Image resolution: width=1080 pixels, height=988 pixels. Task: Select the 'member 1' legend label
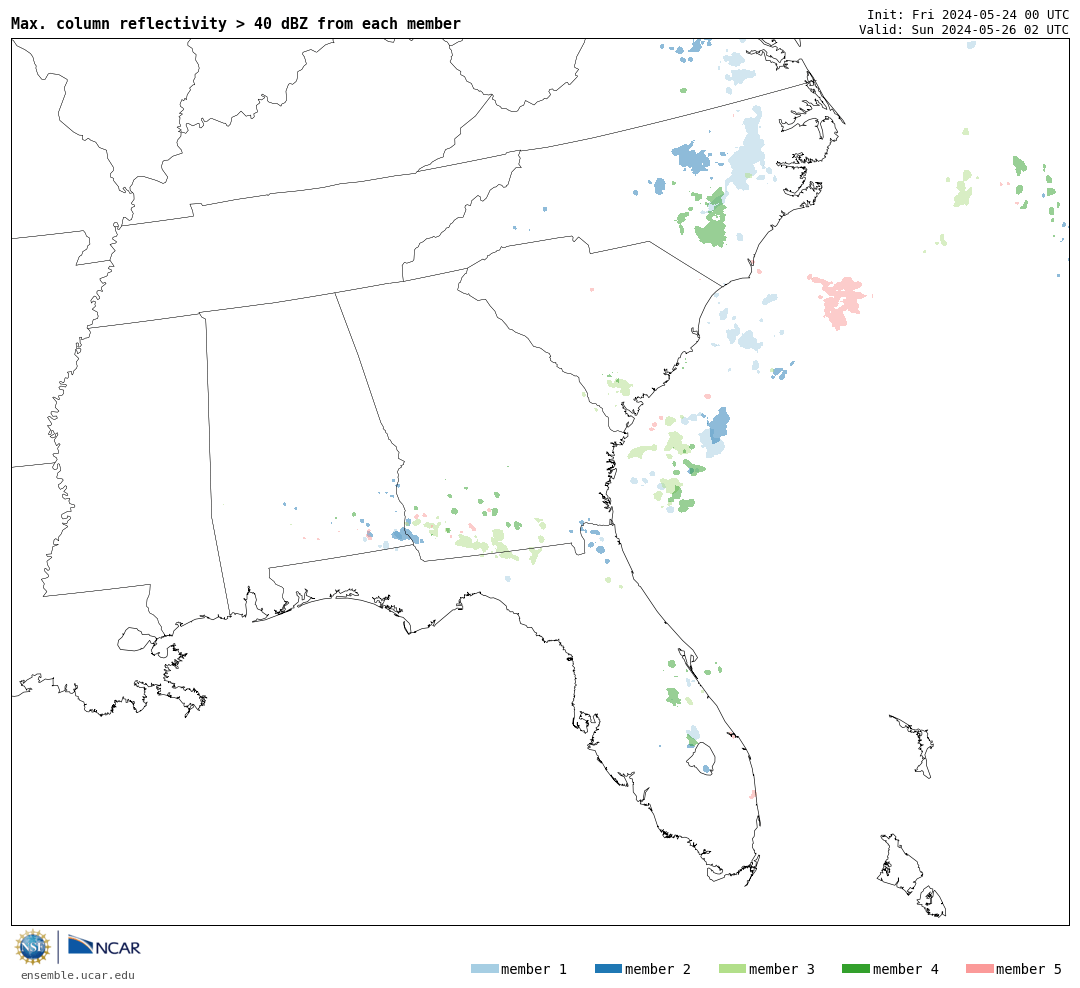534,969
